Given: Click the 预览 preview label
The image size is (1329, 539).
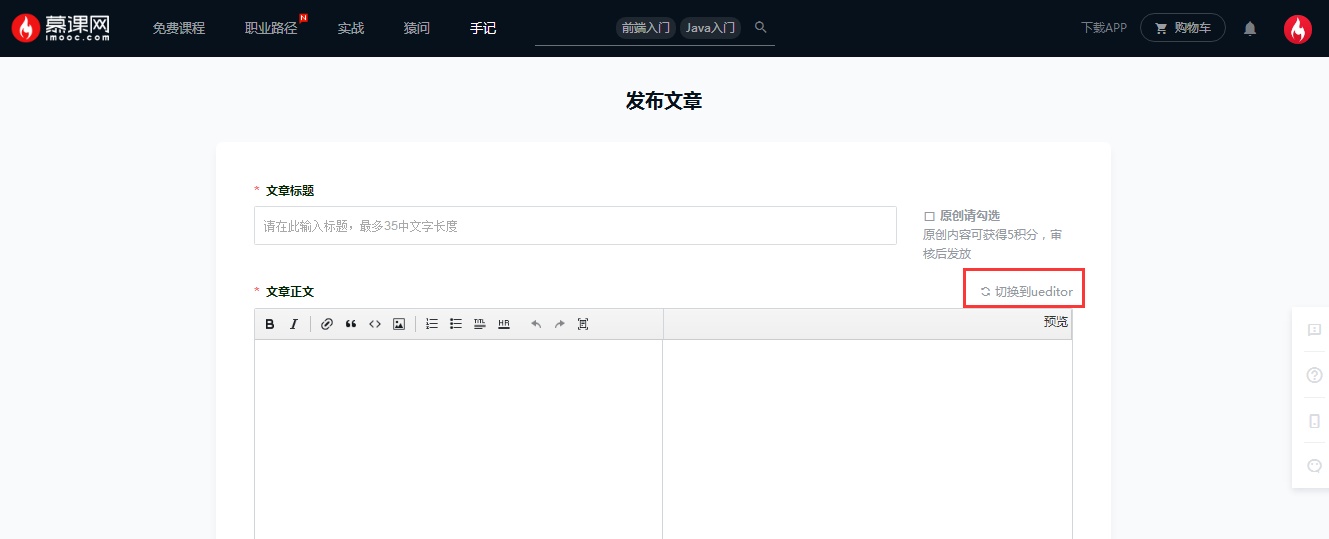Looking at the screenshot, I should coord(1056,322).
